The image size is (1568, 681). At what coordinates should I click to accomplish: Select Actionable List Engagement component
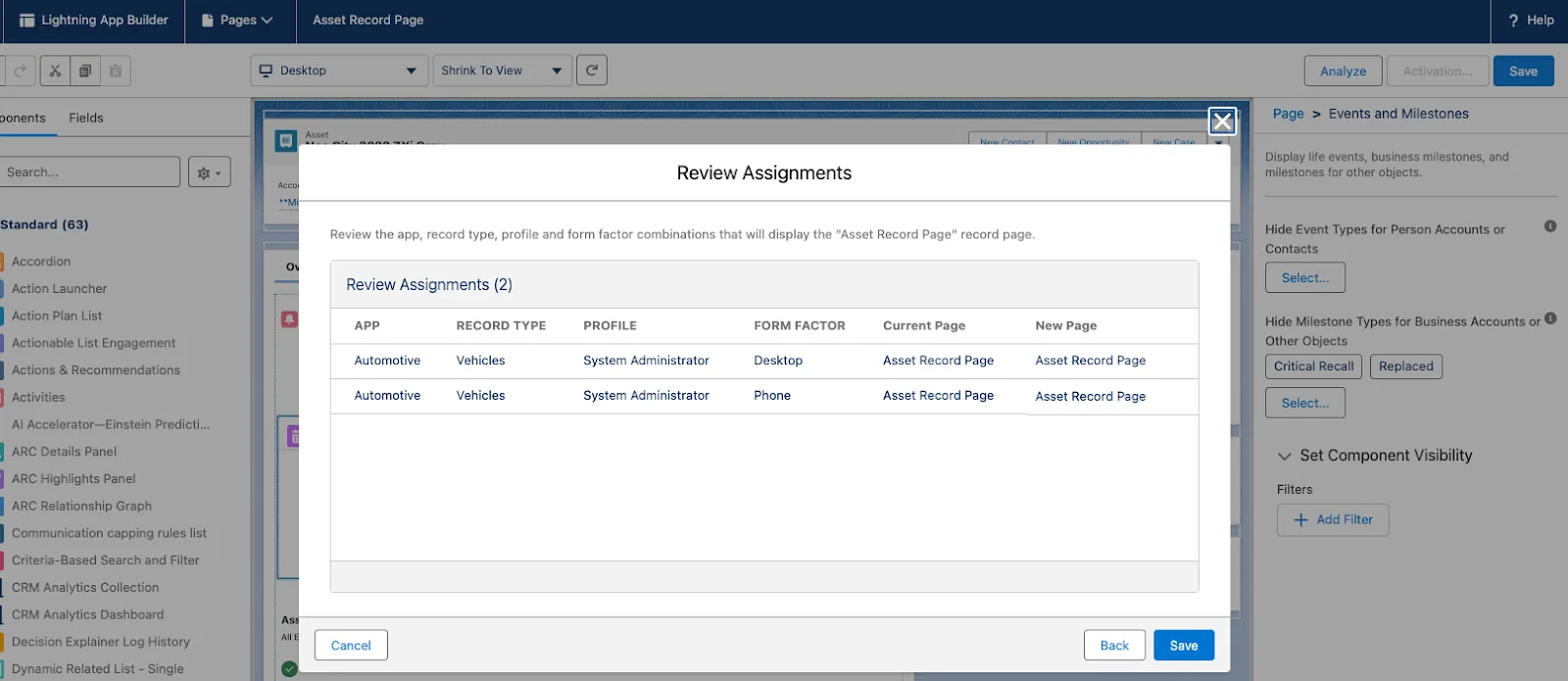point(93,343)
